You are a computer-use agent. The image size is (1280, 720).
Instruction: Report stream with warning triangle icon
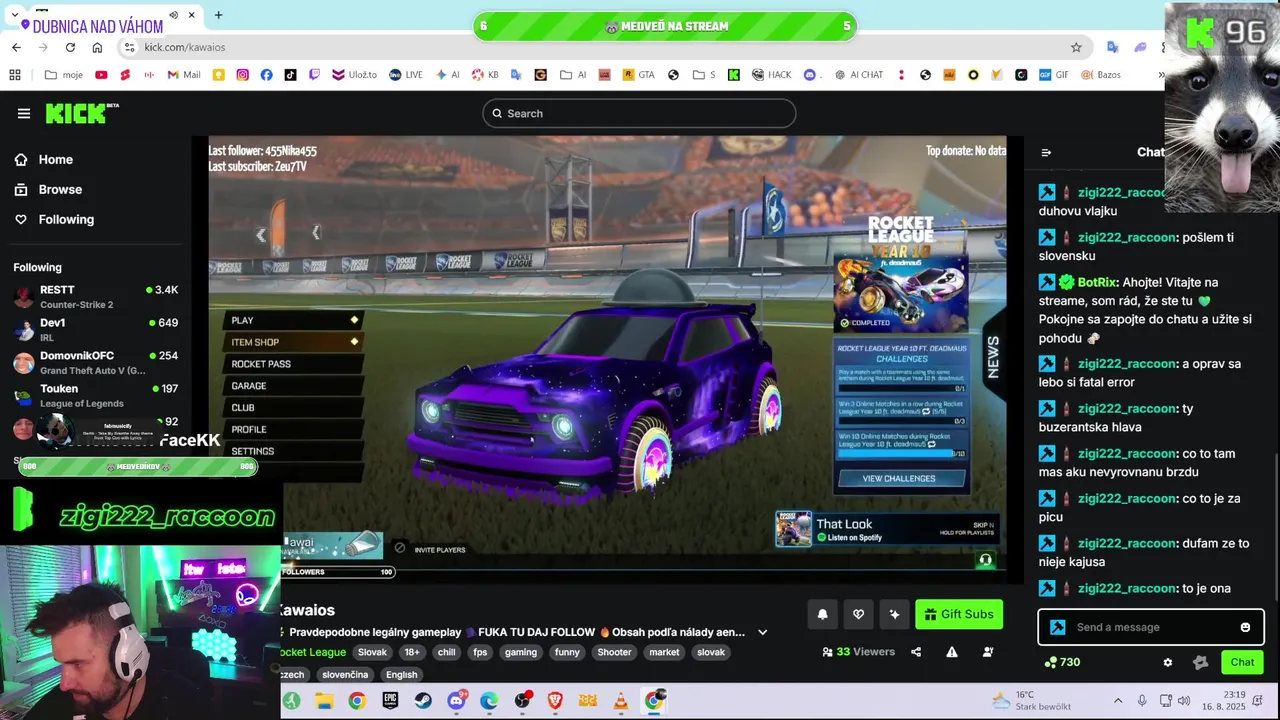click(952, 652)
